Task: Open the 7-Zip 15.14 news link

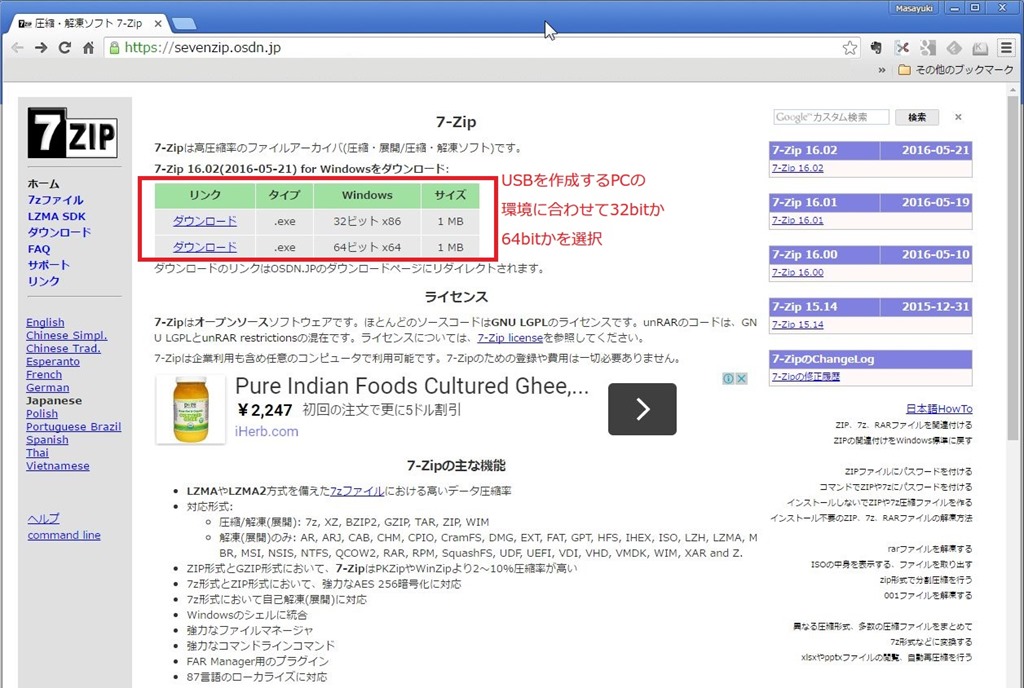Action: (x=797, y=324)
